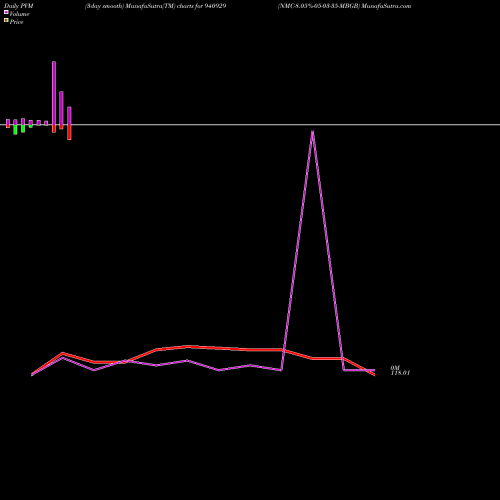Select the 'Price' legend label
The width and height of the screenshot is (500, 500).
click(16, 22)
